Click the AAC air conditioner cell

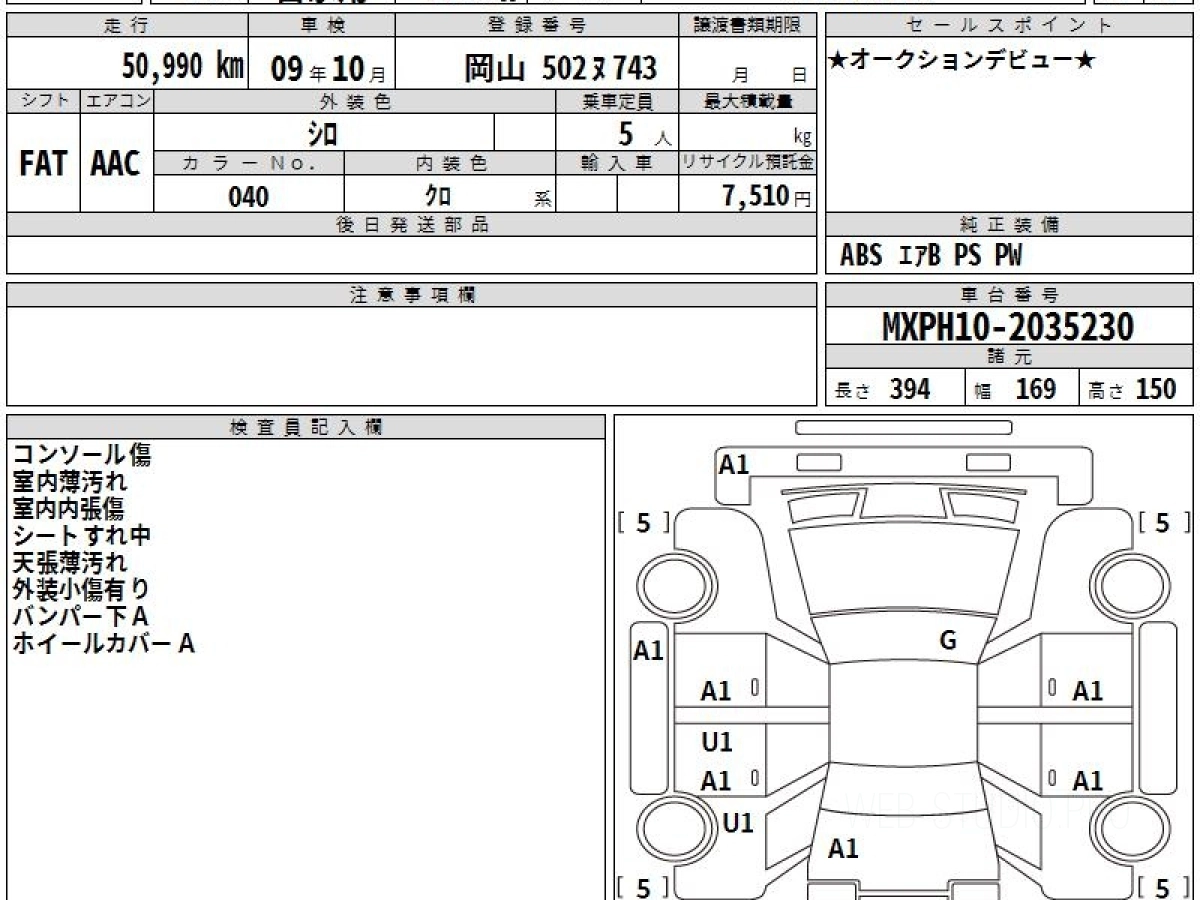coord(116,165)
